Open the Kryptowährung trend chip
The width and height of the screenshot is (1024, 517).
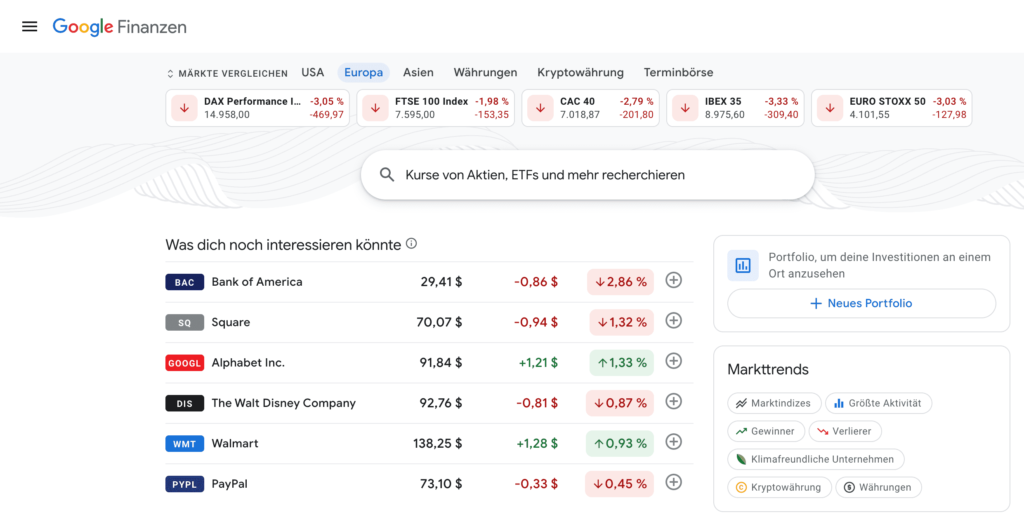[779, 488]
